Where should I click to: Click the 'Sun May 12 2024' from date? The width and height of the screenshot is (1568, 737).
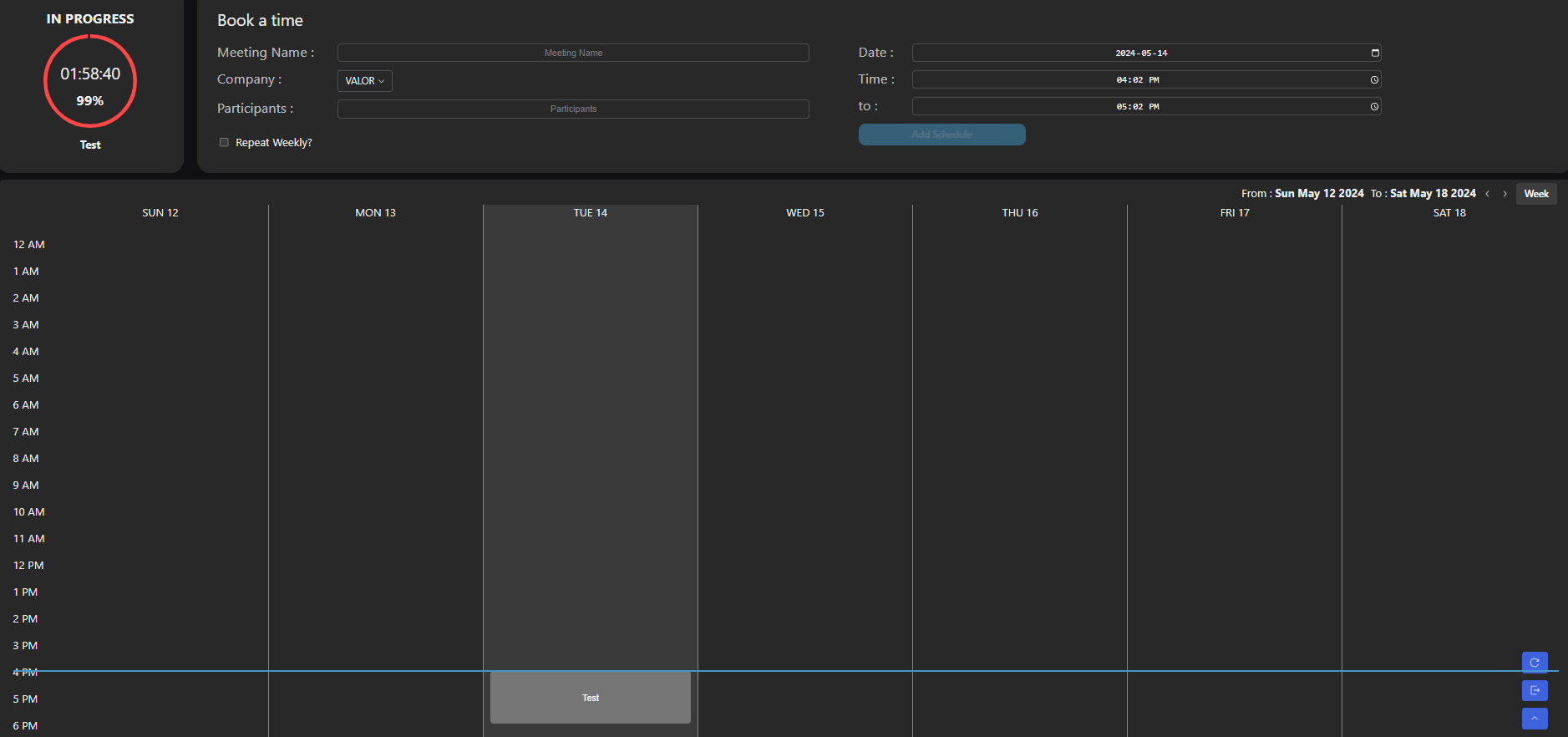tap(1319, 193)
